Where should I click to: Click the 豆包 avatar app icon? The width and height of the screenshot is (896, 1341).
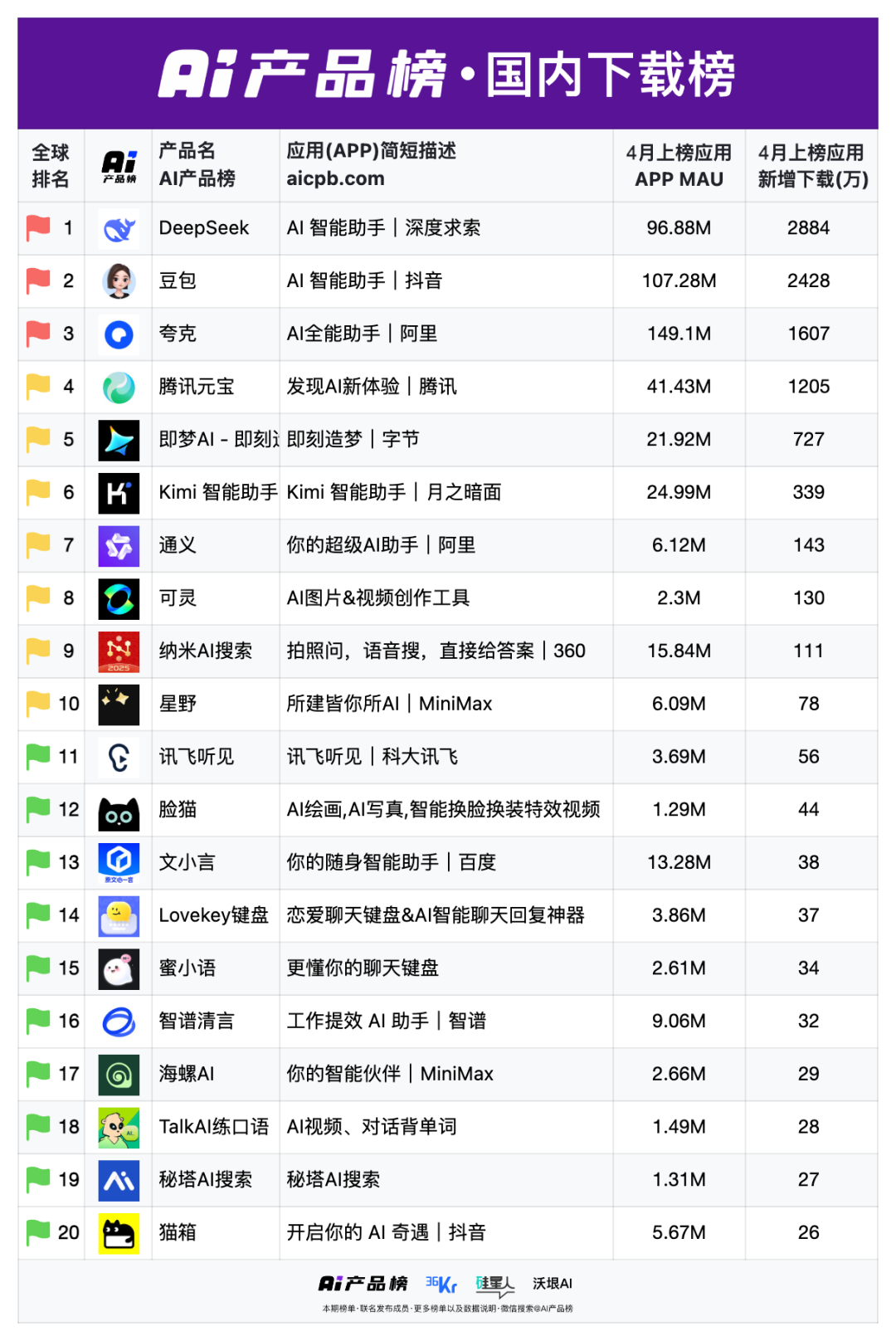point(119,281)
